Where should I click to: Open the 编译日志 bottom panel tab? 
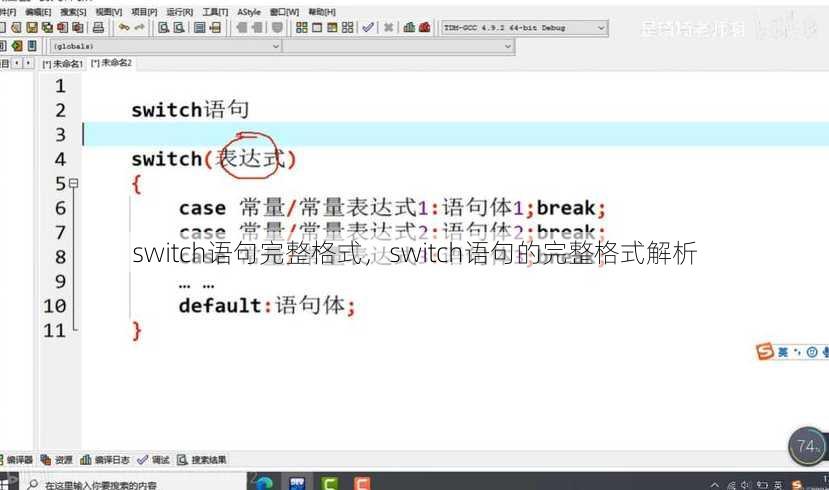(x=105, y=460)
